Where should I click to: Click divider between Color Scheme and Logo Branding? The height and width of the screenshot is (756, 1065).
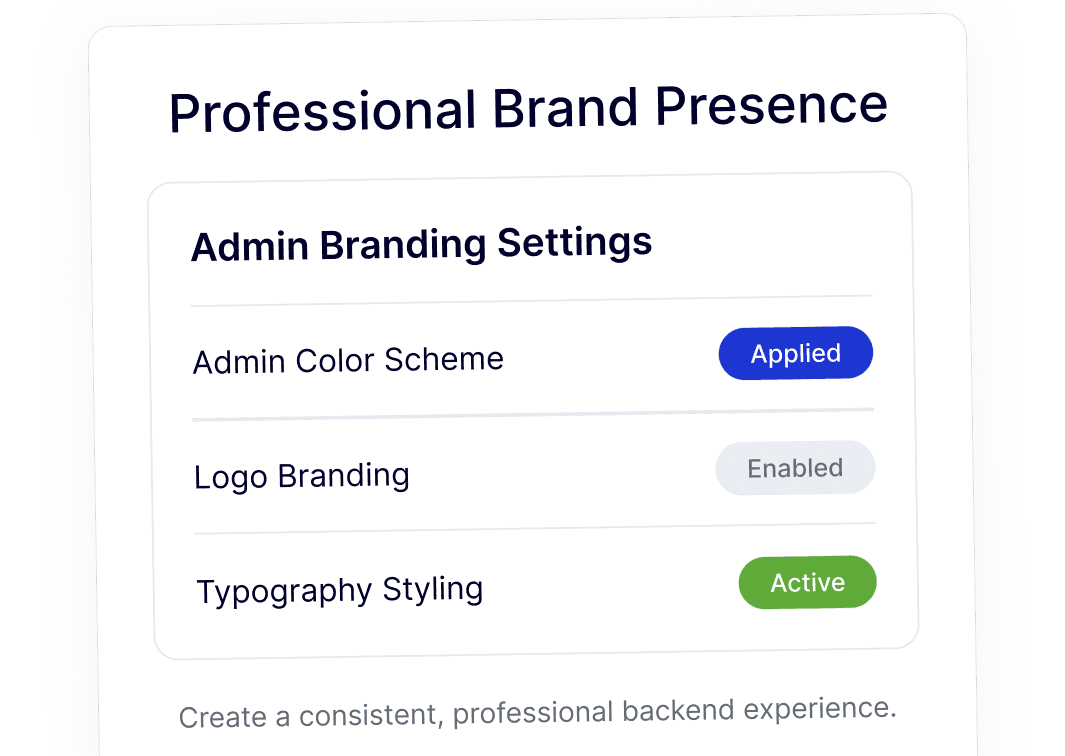(x=533, y=414)
